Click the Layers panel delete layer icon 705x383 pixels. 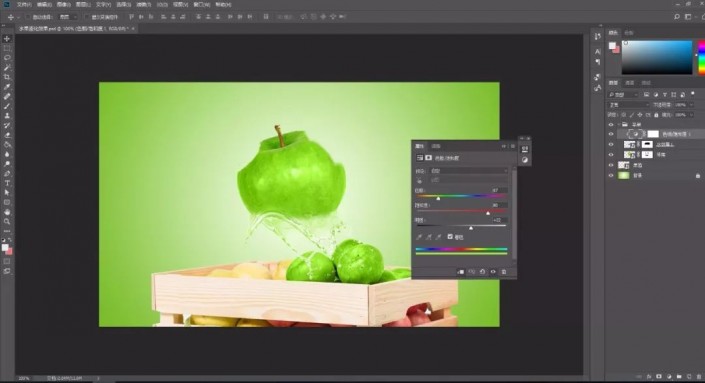click(x=698, y=376)
